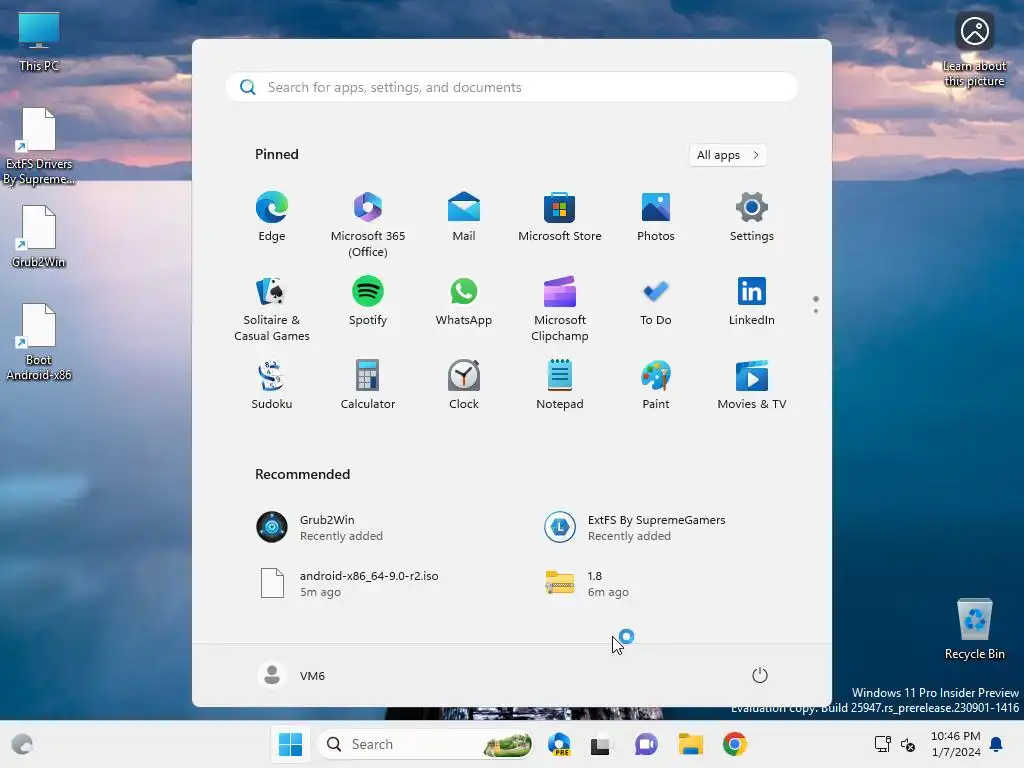1024x768 pixels.
Task: Open widgets icon at taskbar left
Action: click(22, 744)
